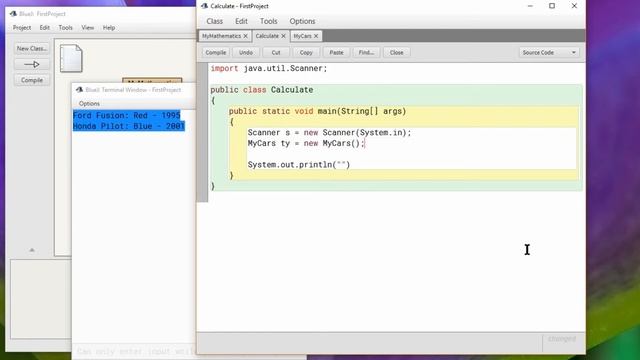The width and height of the screenshot is (640, 360).
Task: Click the editor left line-number margin
Action: pos(202,133)
